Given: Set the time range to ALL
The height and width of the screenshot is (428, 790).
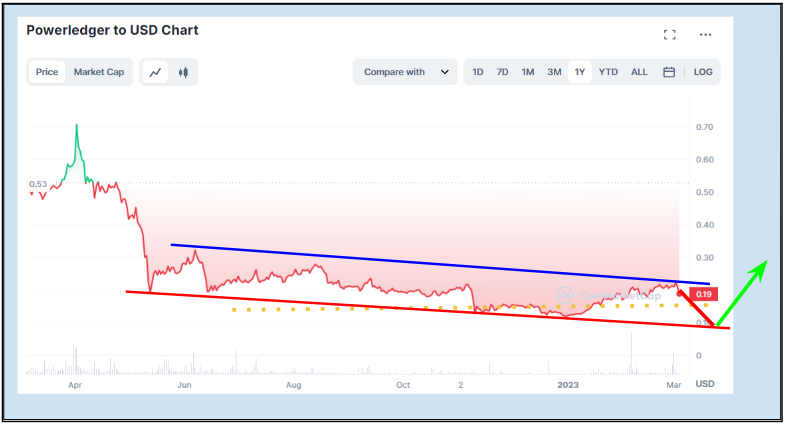Looking at the screenshot, I should pyautogui.click(x=639, y=72).
